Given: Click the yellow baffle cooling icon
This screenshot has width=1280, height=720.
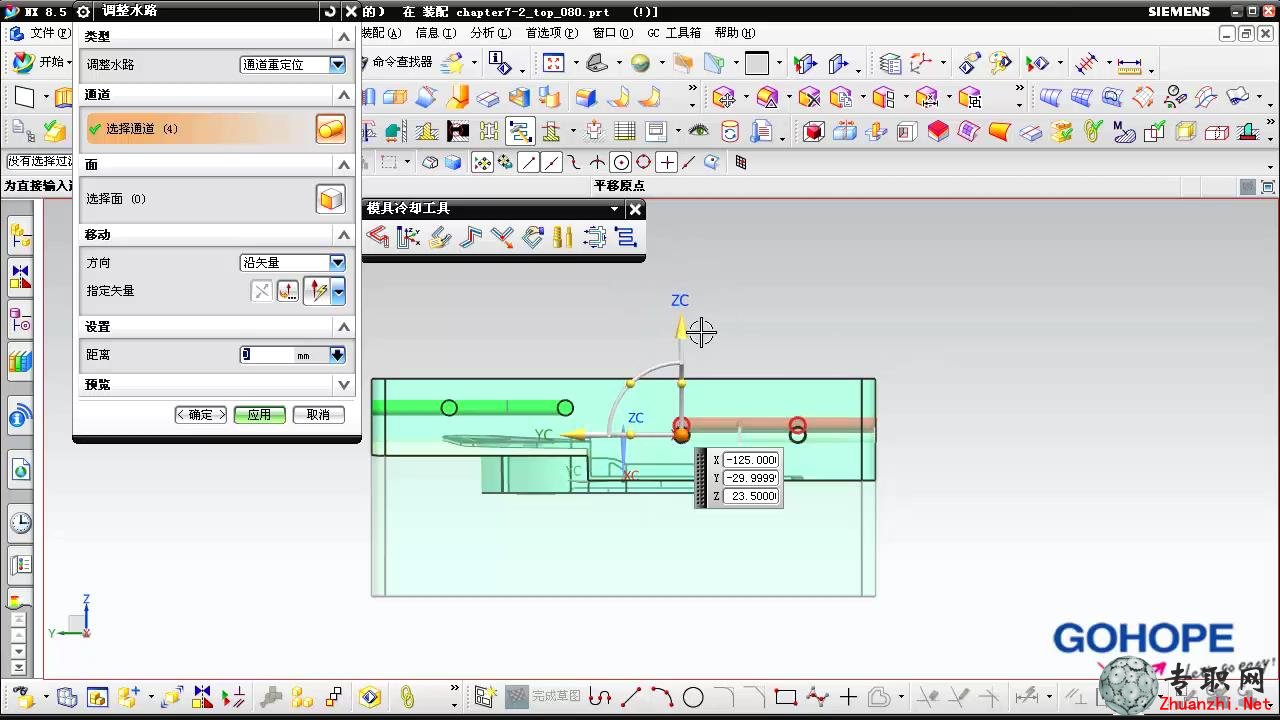Looking at the screenshot, I should click(x=563, y=237).
